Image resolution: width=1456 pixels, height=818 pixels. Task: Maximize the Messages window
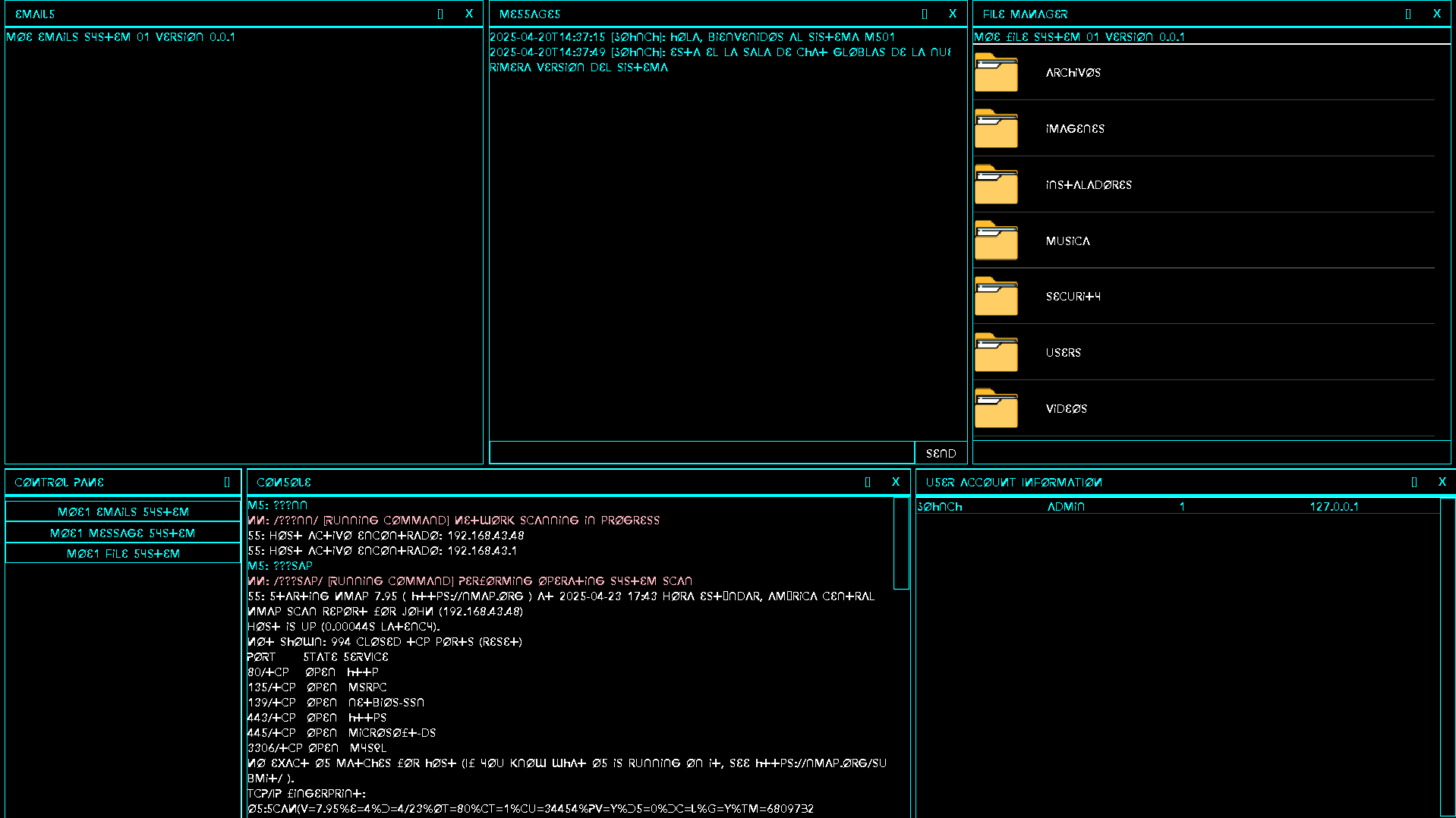(x=925, y=14)
